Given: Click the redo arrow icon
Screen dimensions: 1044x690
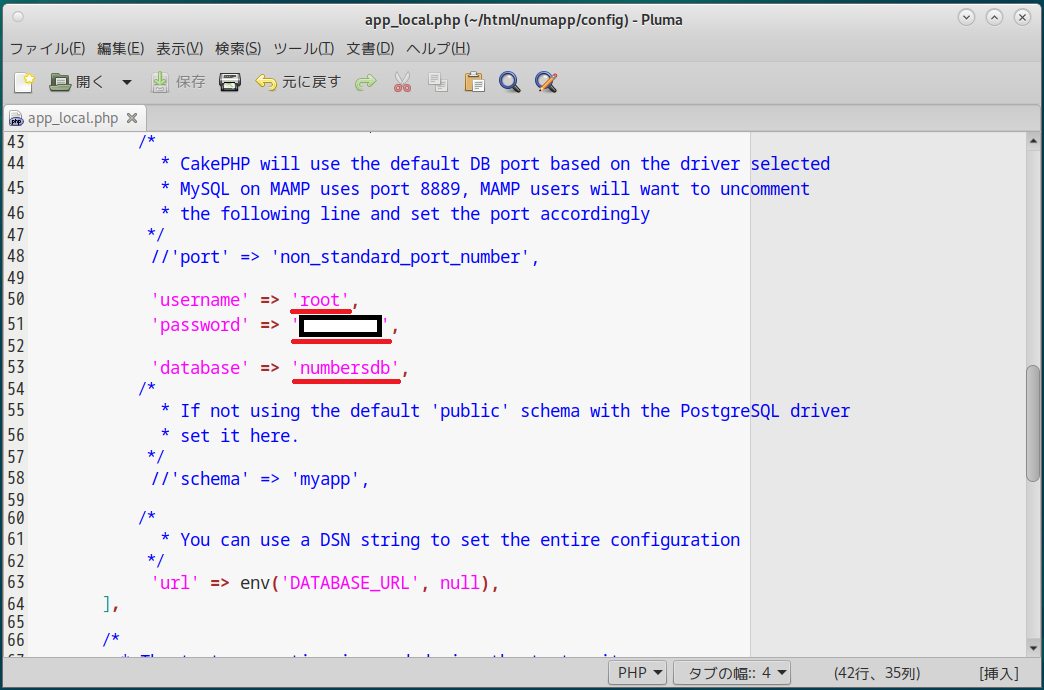Looking at the screenshot, I should [366, 82].
